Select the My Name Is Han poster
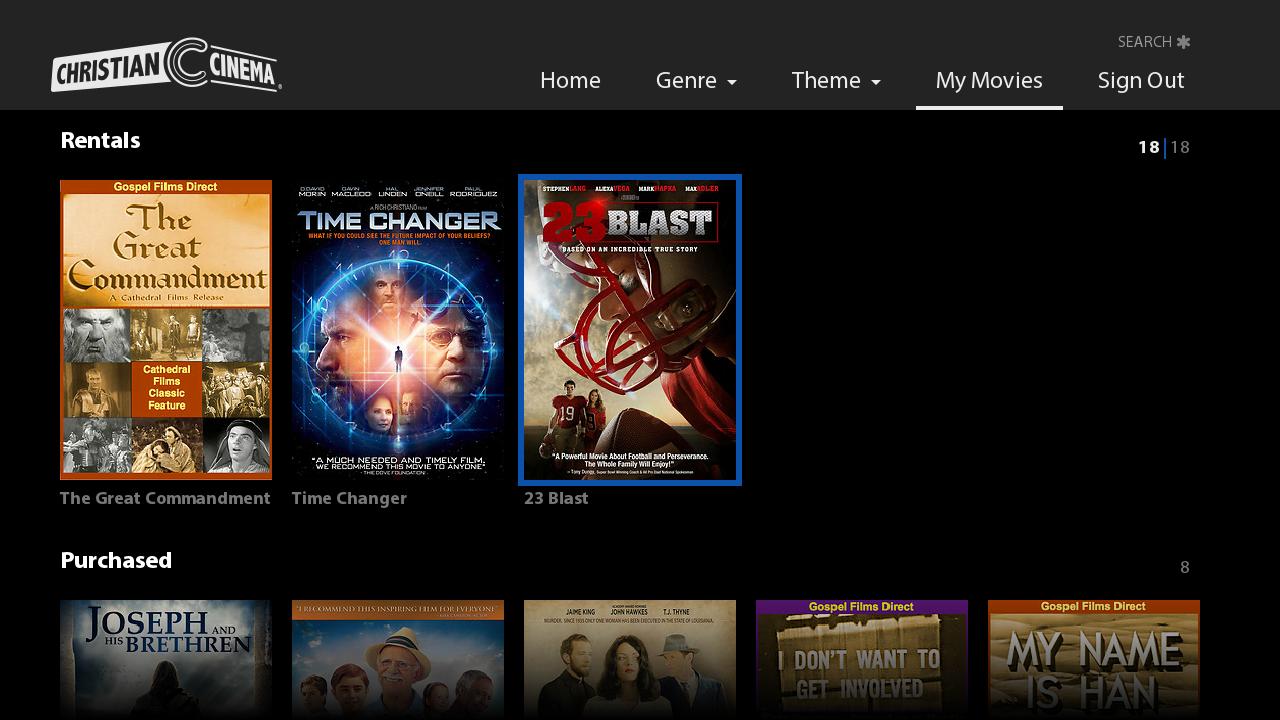 [x=1094, y=660]
